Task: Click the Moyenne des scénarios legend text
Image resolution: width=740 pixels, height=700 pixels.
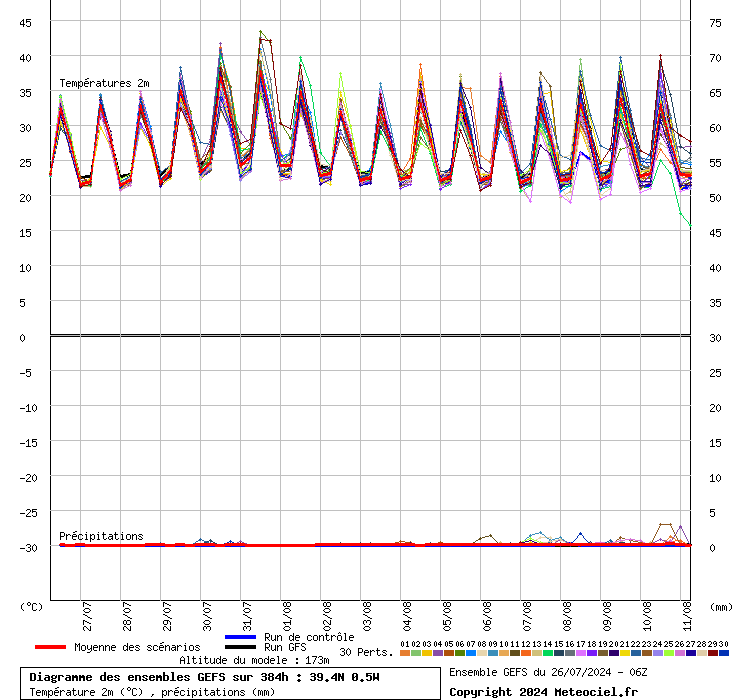Action: (x=137, y=647)
